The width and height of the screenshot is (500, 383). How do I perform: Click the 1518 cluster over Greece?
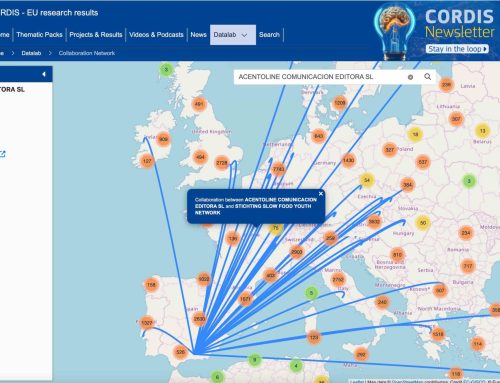pyautogui.click(x=438, y=334)
